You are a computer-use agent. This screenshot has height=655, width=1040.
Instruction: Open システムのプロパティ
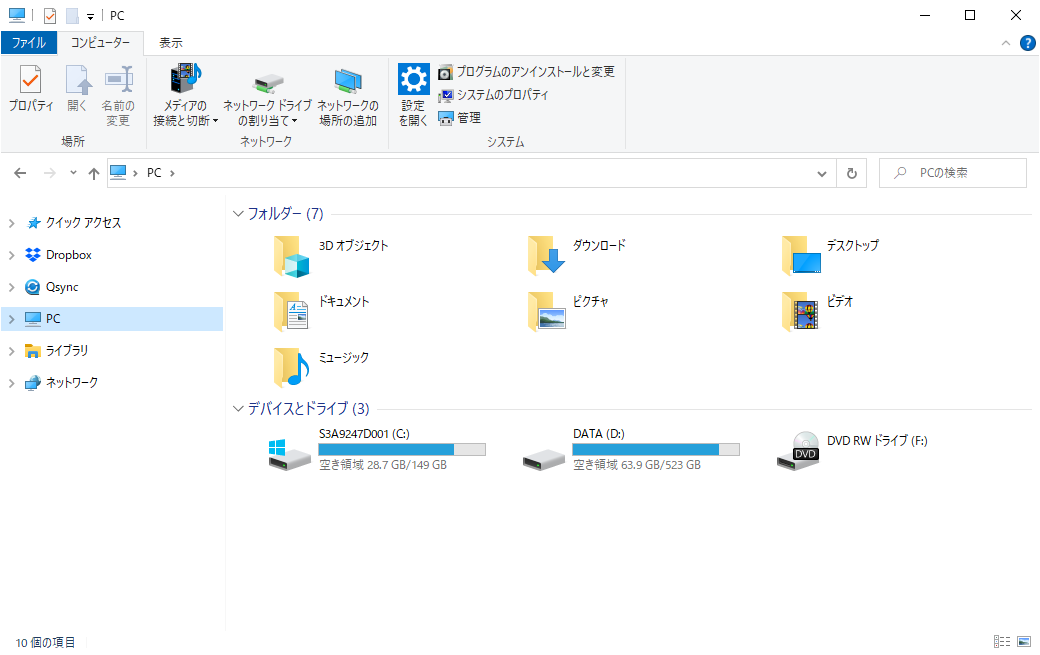(493, 95)
